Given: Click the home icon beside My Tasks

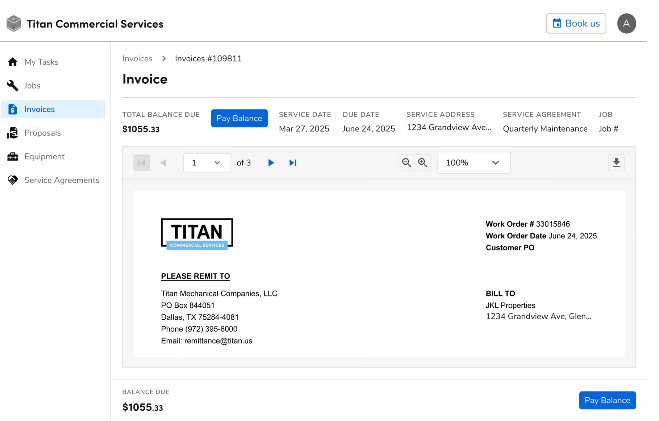Looking at the screenshot, I should point(13,62).
